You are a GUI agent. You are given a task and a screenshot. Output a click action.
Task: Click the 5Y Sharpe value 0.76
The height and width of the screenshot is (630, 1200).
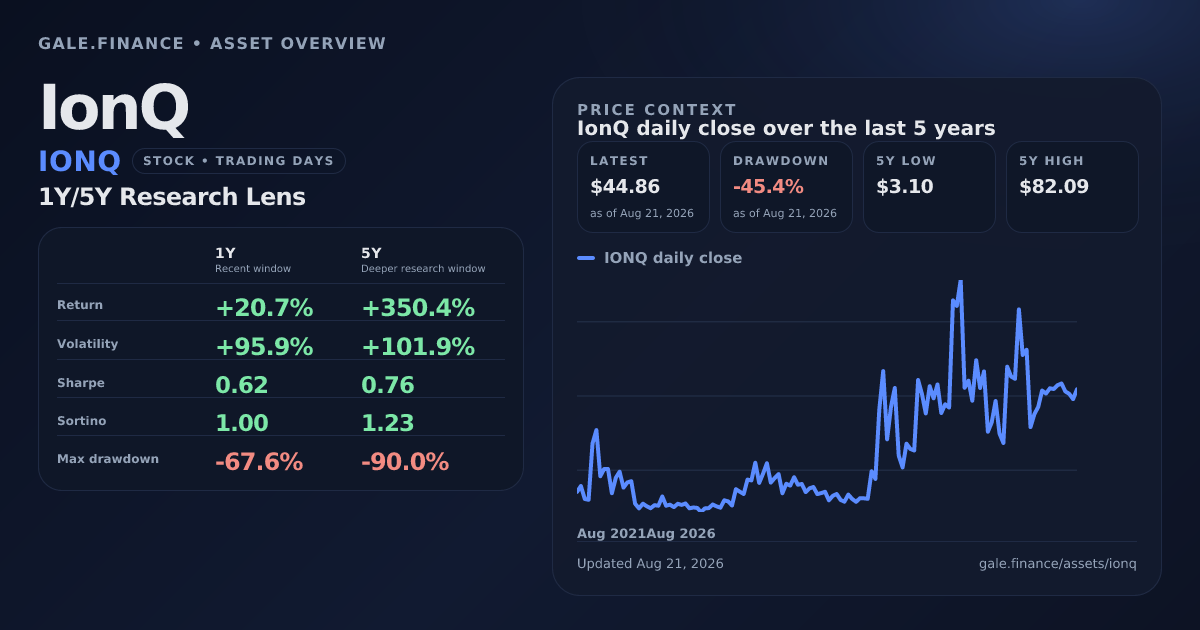pyautogui.click(x=388, y=386)
